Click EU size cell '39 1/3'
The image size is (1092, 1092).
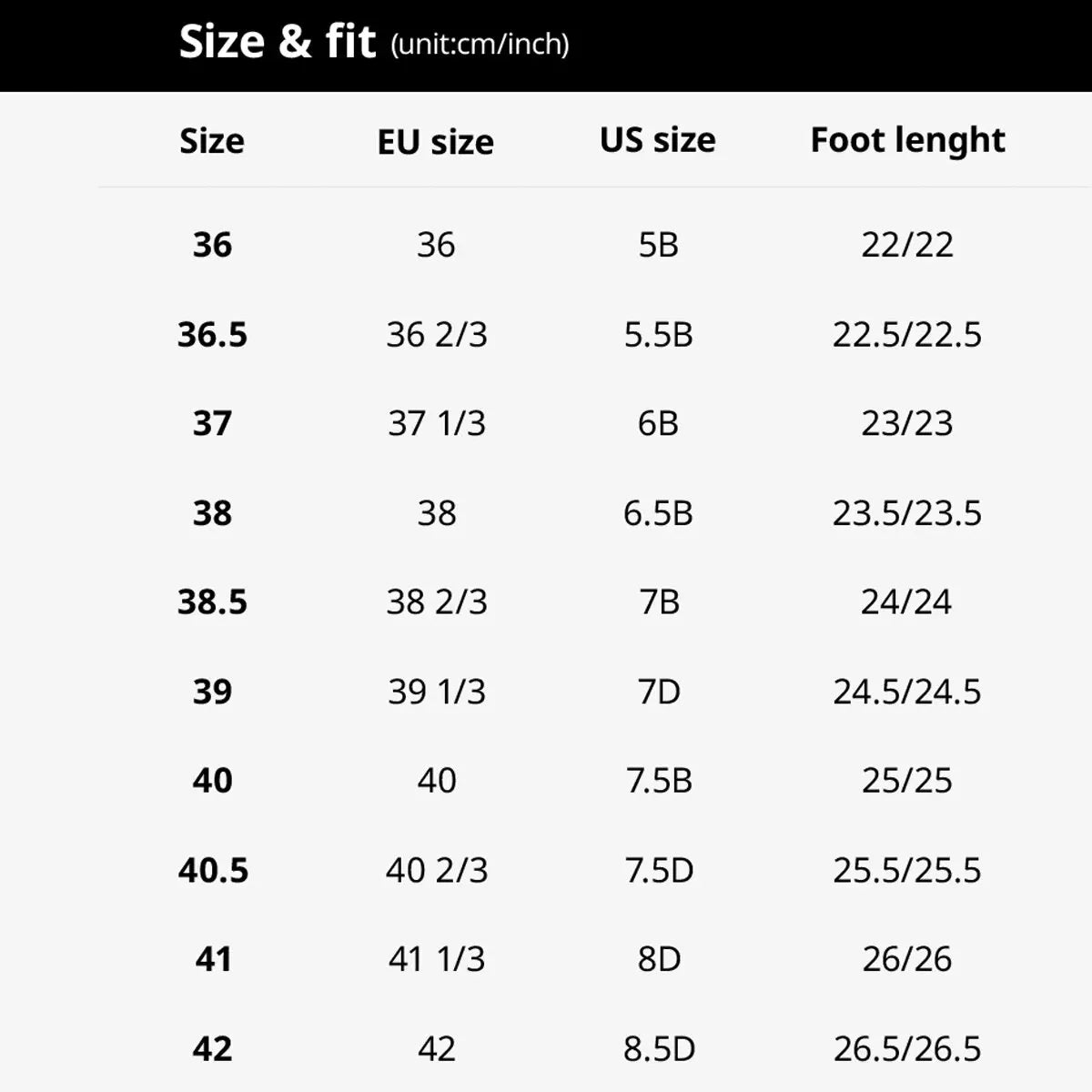[x=437, y=692]
